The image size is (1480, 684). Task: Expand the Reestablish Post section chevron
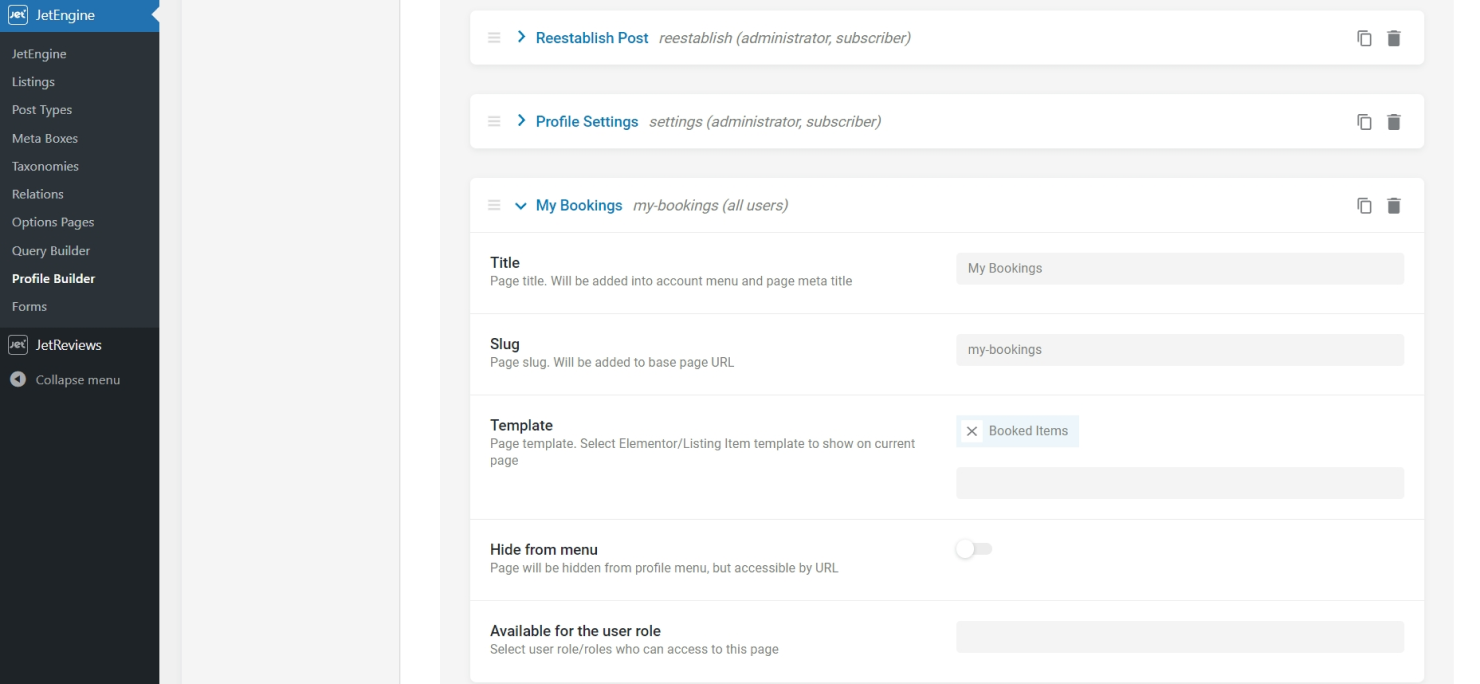[x=521, y=38]
